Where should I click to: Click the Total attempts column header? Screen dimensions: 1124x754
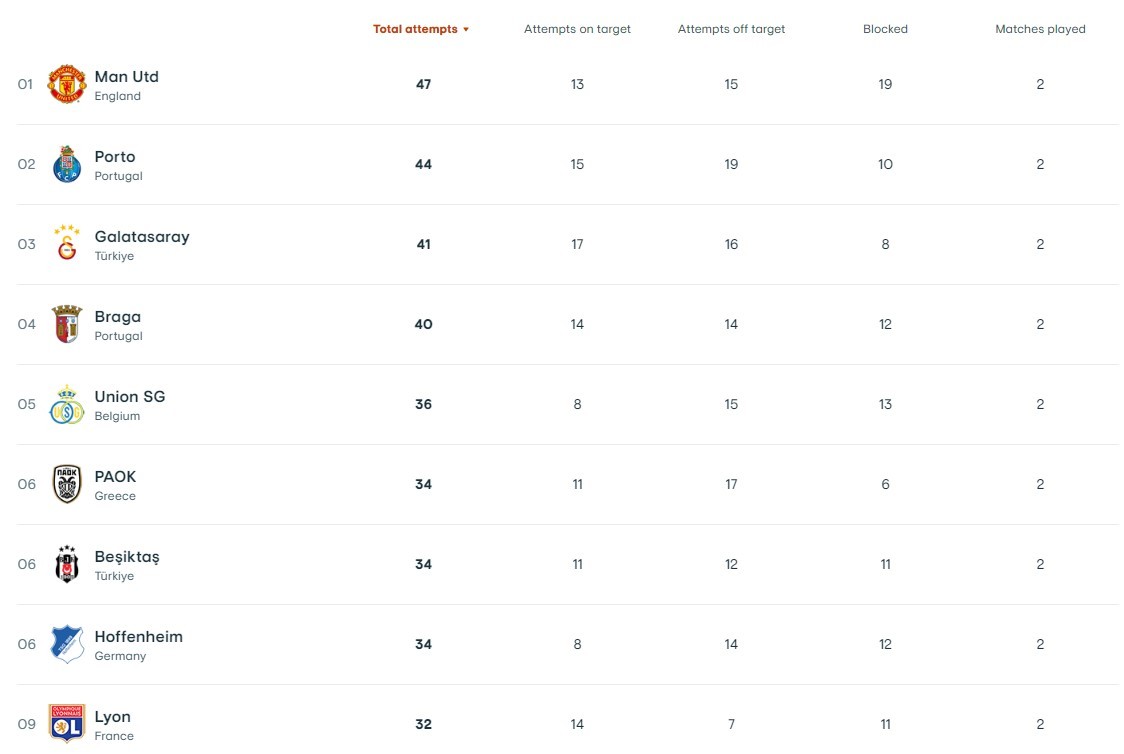pyautogui.click(x=415, y=29)
